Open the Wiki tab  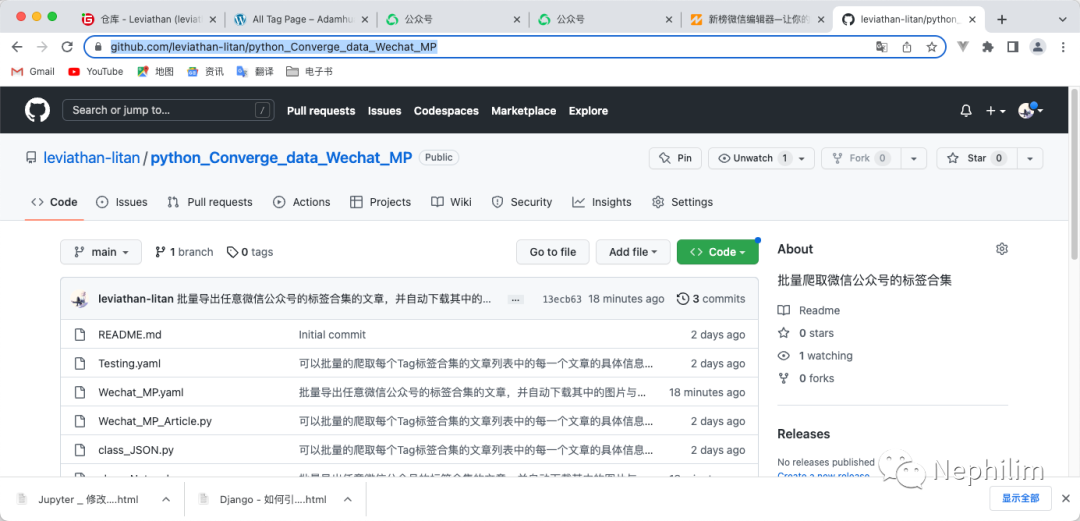point(451,202)
